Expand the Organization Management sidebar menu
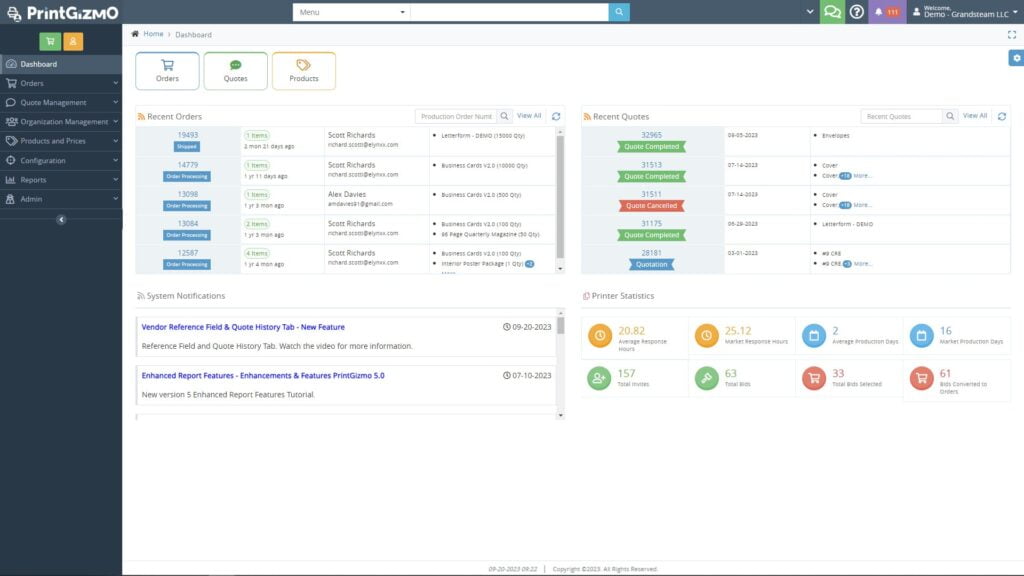1024x576 pixels. click(x=61, y=121)
